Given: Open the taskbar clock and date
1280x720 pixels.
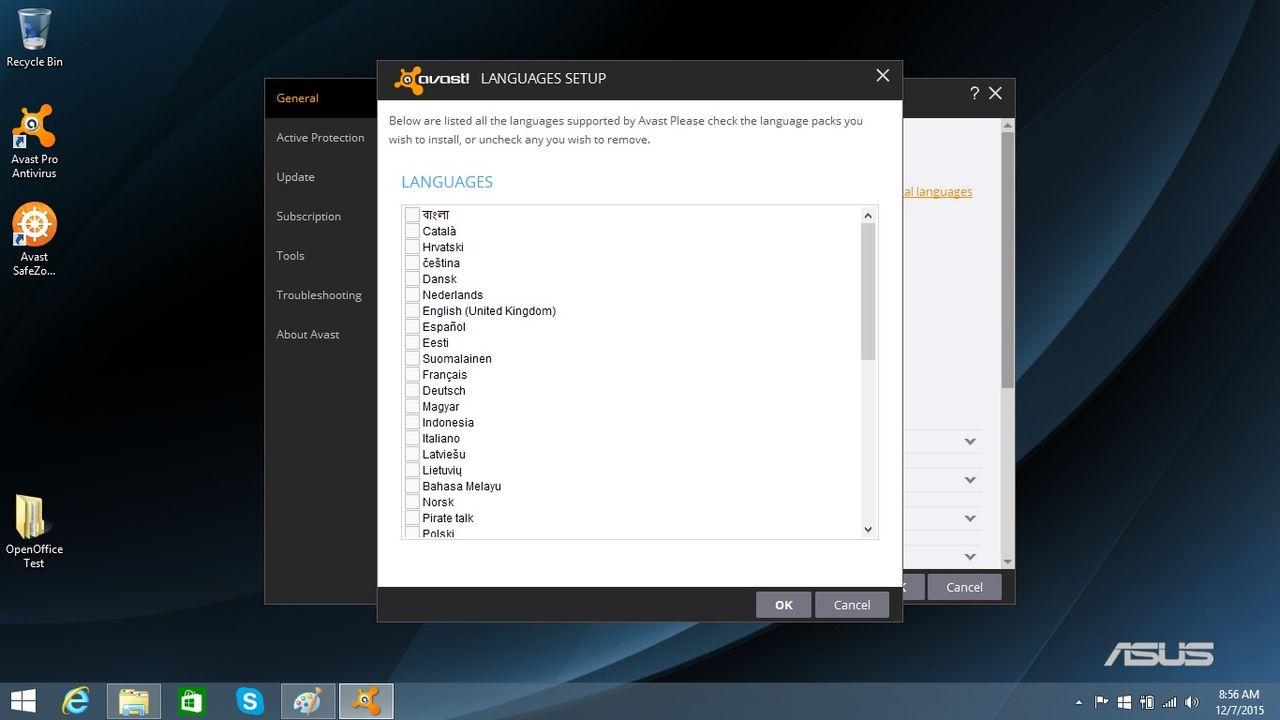Looking at the screenshot, I should (x=1240, y=702).
